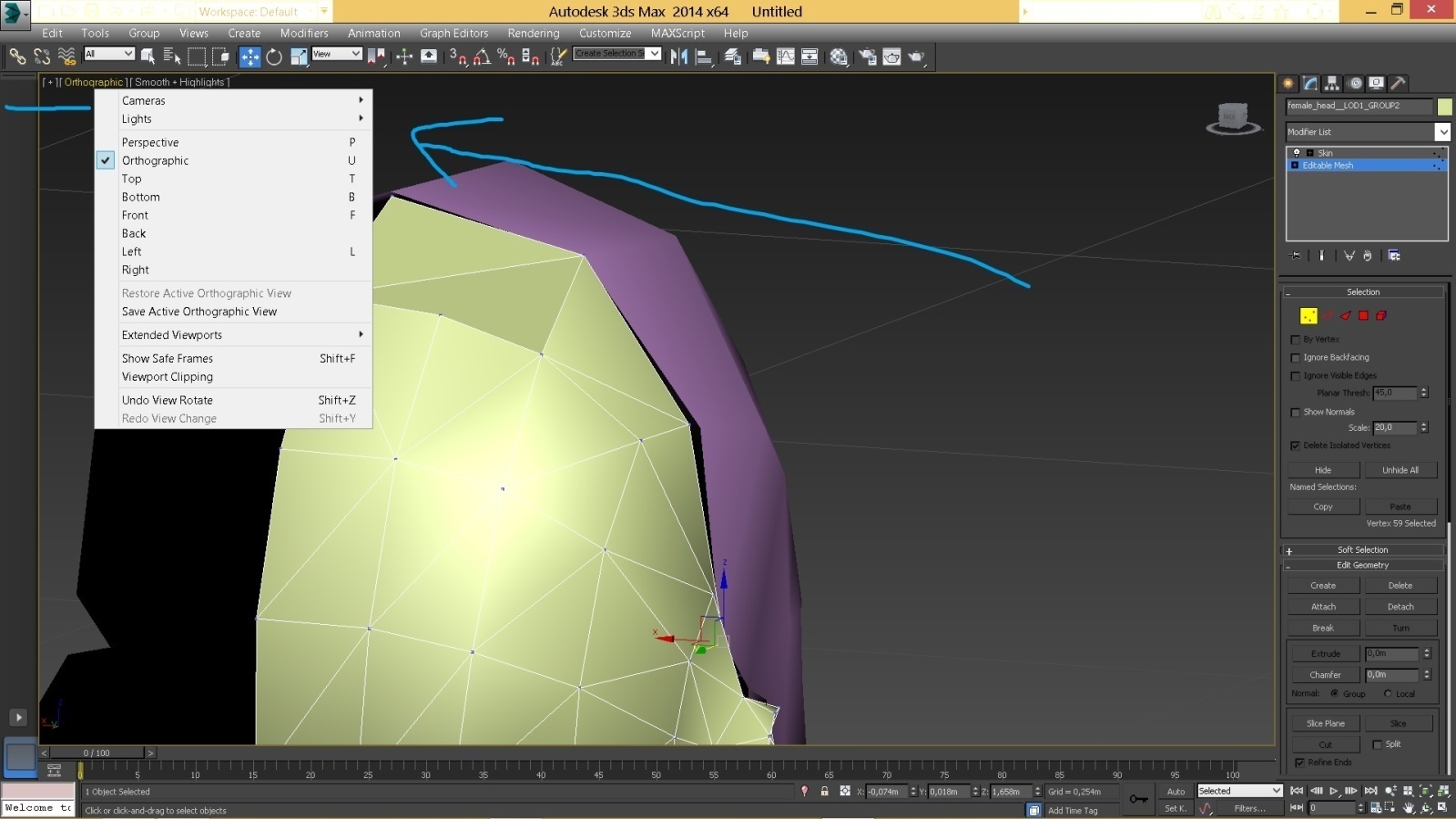The image size is (1456, 819).
Task: Open selection filter All dropdown
Action: (109, 54)
